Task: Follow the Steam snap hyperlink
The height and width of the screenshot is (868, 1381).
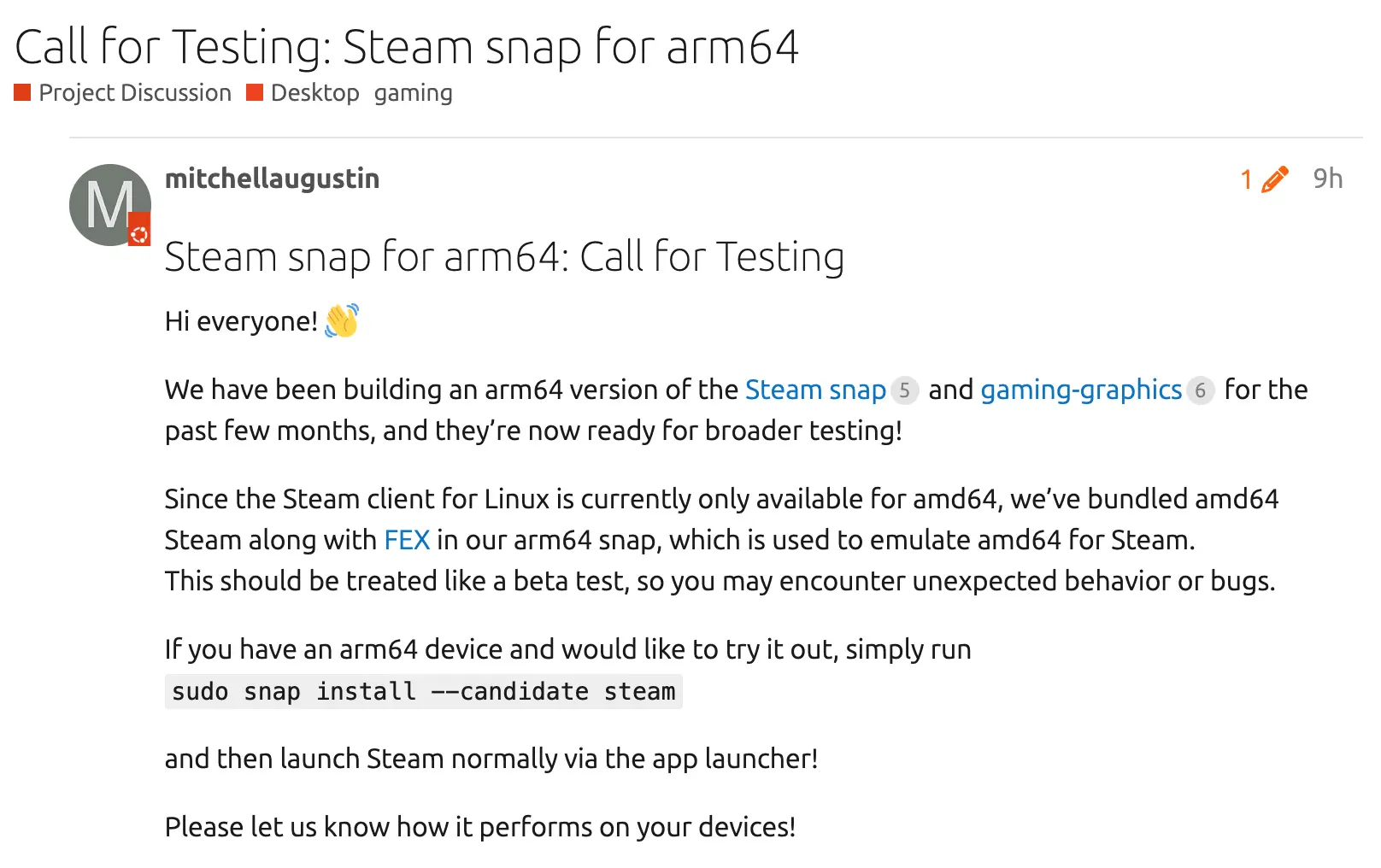Action: pyautogui.click(x=815, y=390)
